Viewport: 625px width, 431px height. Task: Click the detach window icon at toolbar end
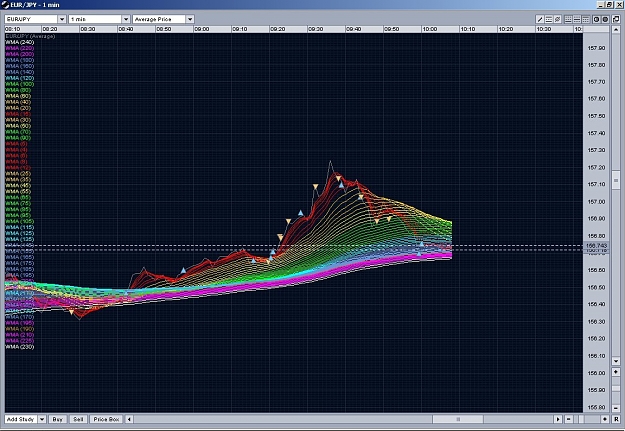pos(616,19)
